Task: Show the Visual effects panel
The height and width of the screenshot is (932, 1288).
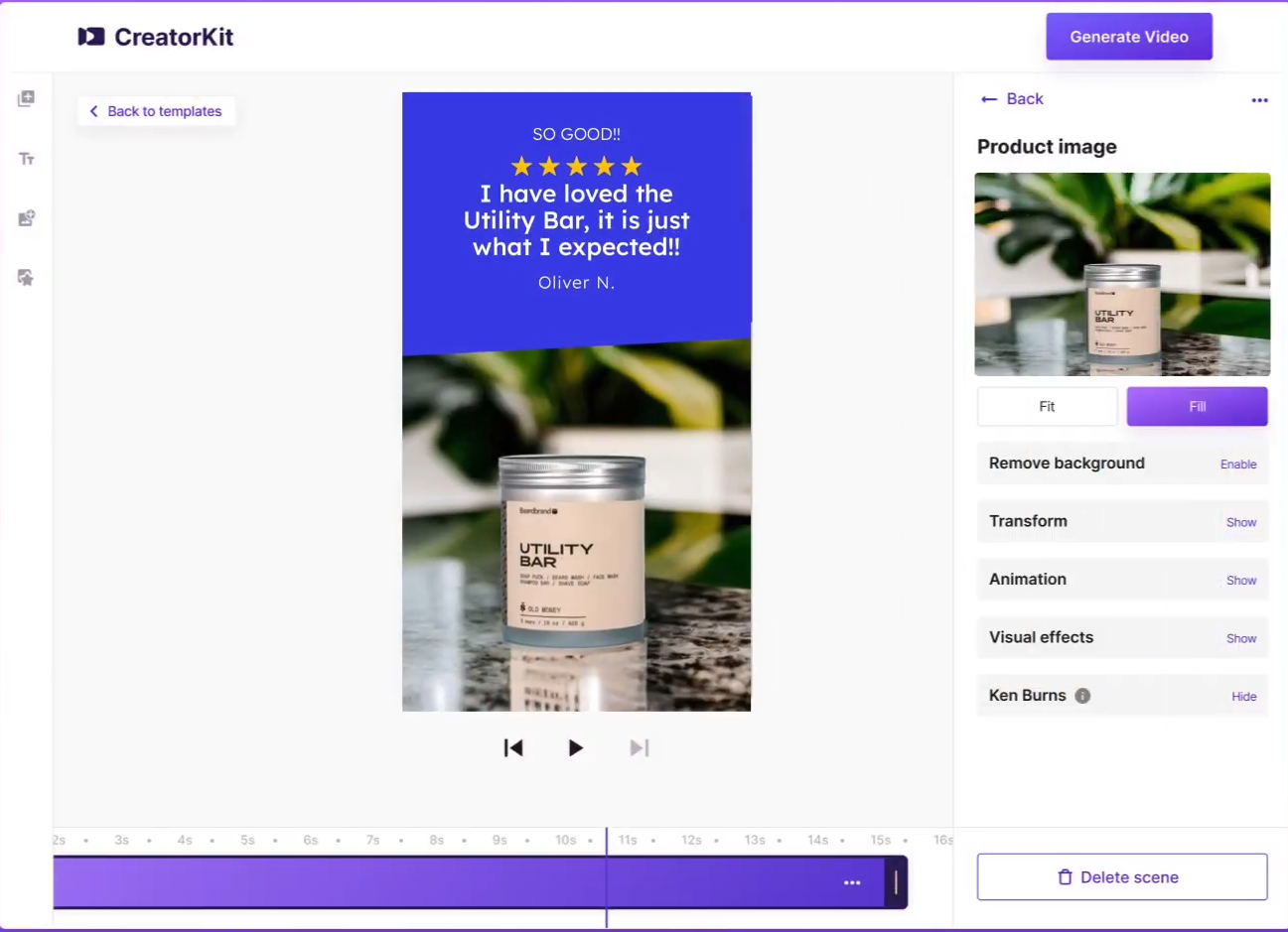Action: (1240, 638)
